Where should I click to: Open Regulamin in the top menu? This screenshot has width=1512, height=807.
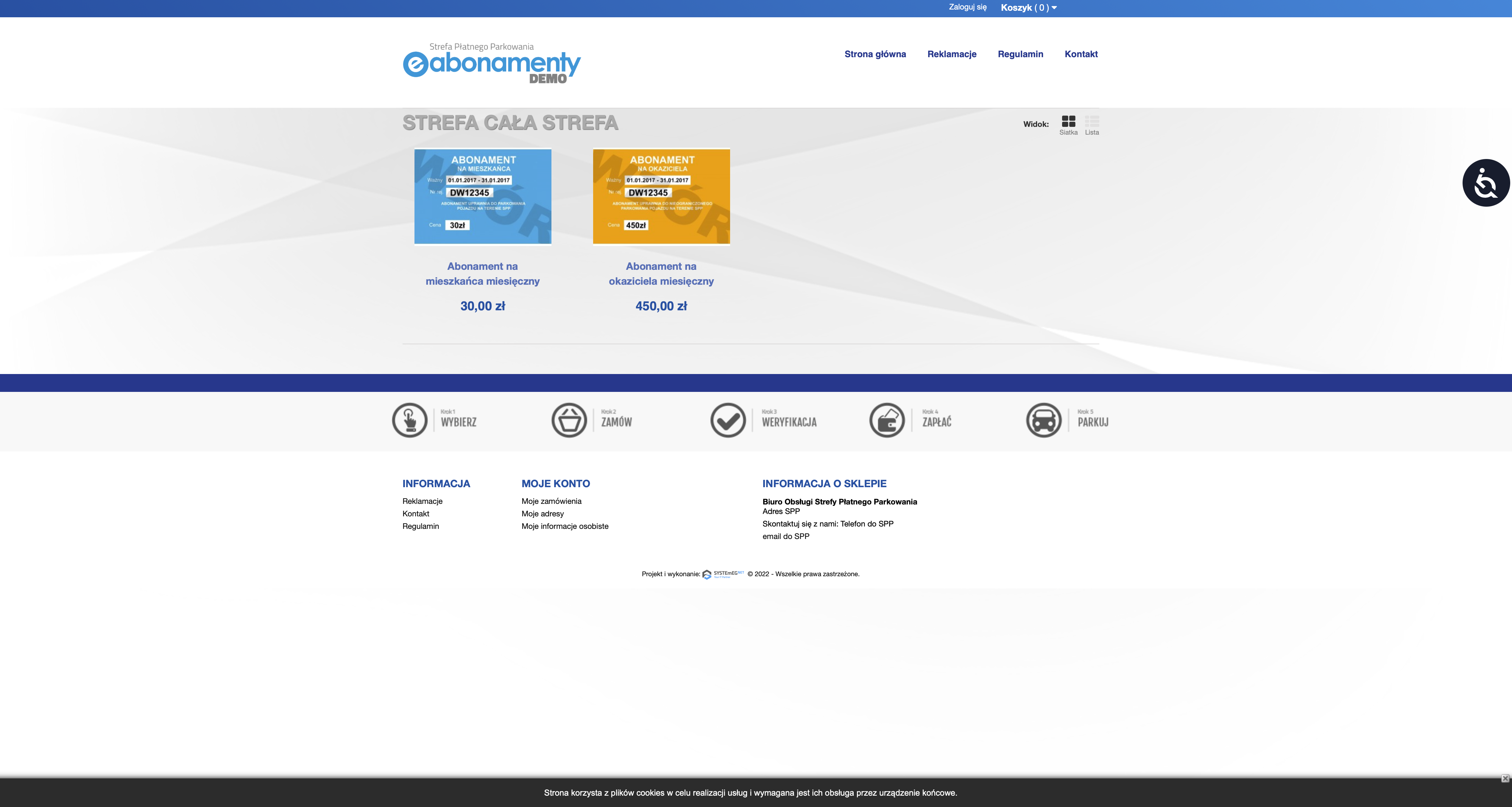click(1020, 54)
